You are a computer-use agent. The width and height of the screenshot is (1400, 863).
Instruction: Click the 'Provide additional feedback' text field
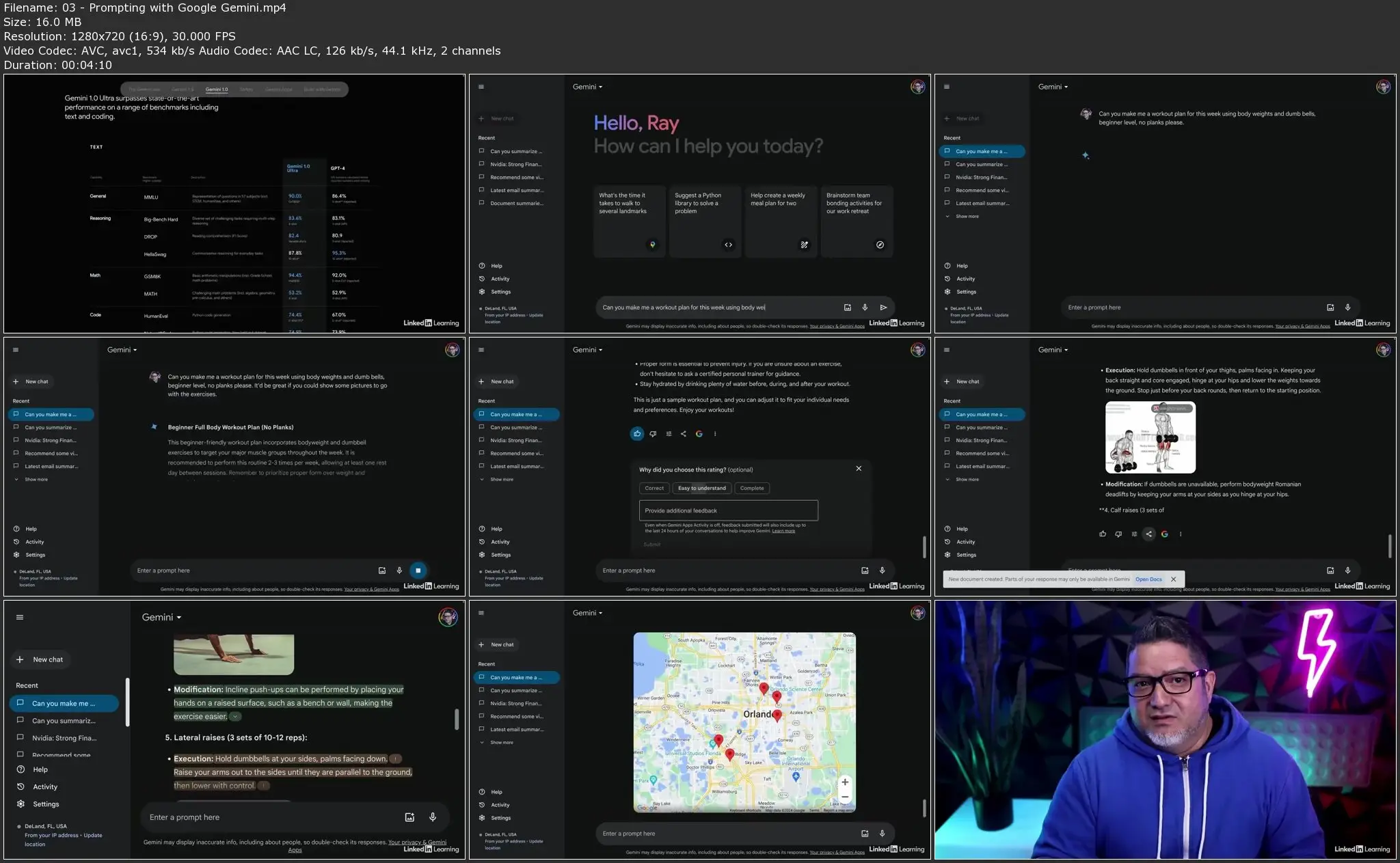coord(728,510)
